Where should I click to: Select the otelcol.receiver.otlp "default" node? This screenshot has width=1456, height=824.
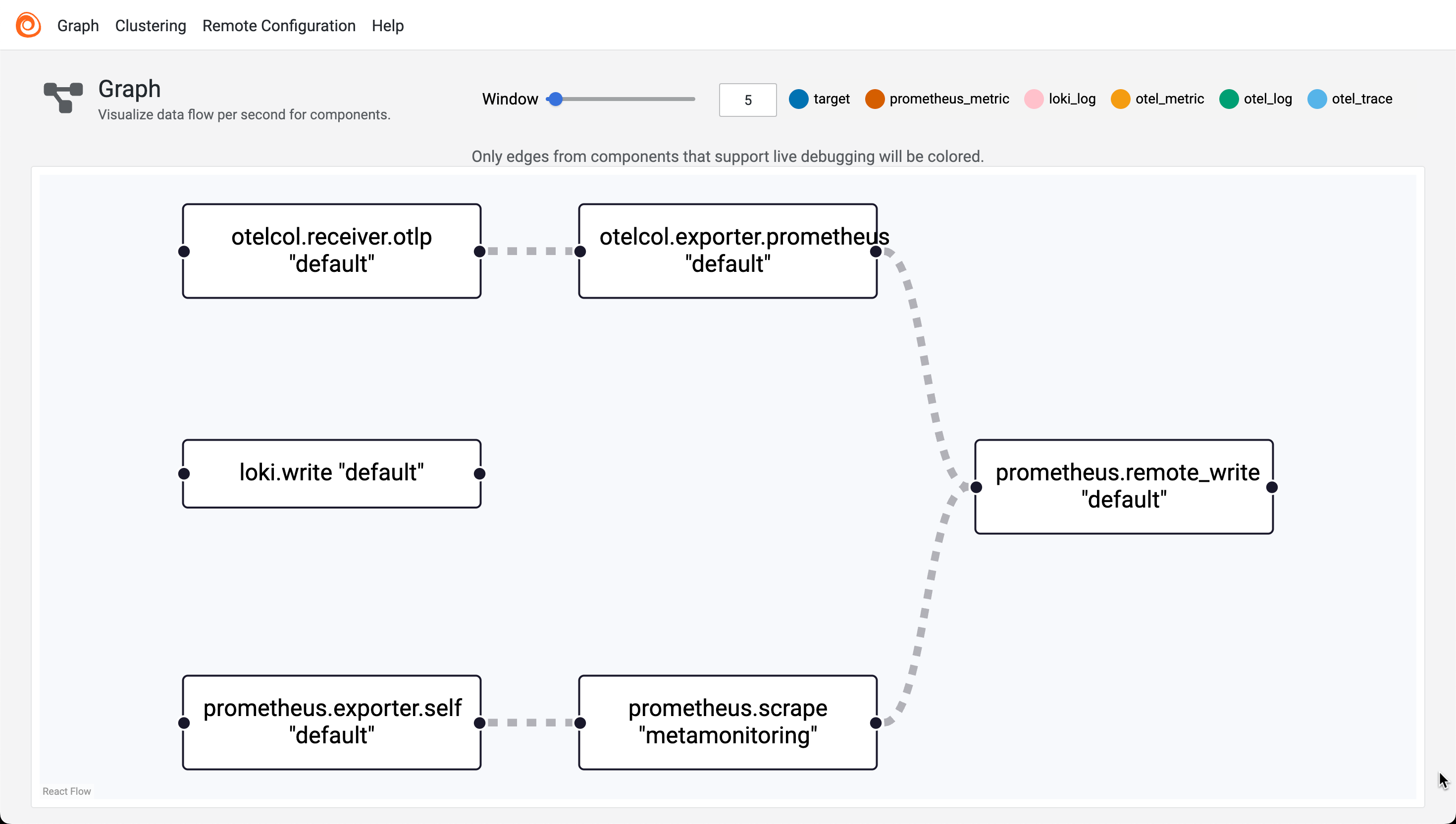[332, 251]
